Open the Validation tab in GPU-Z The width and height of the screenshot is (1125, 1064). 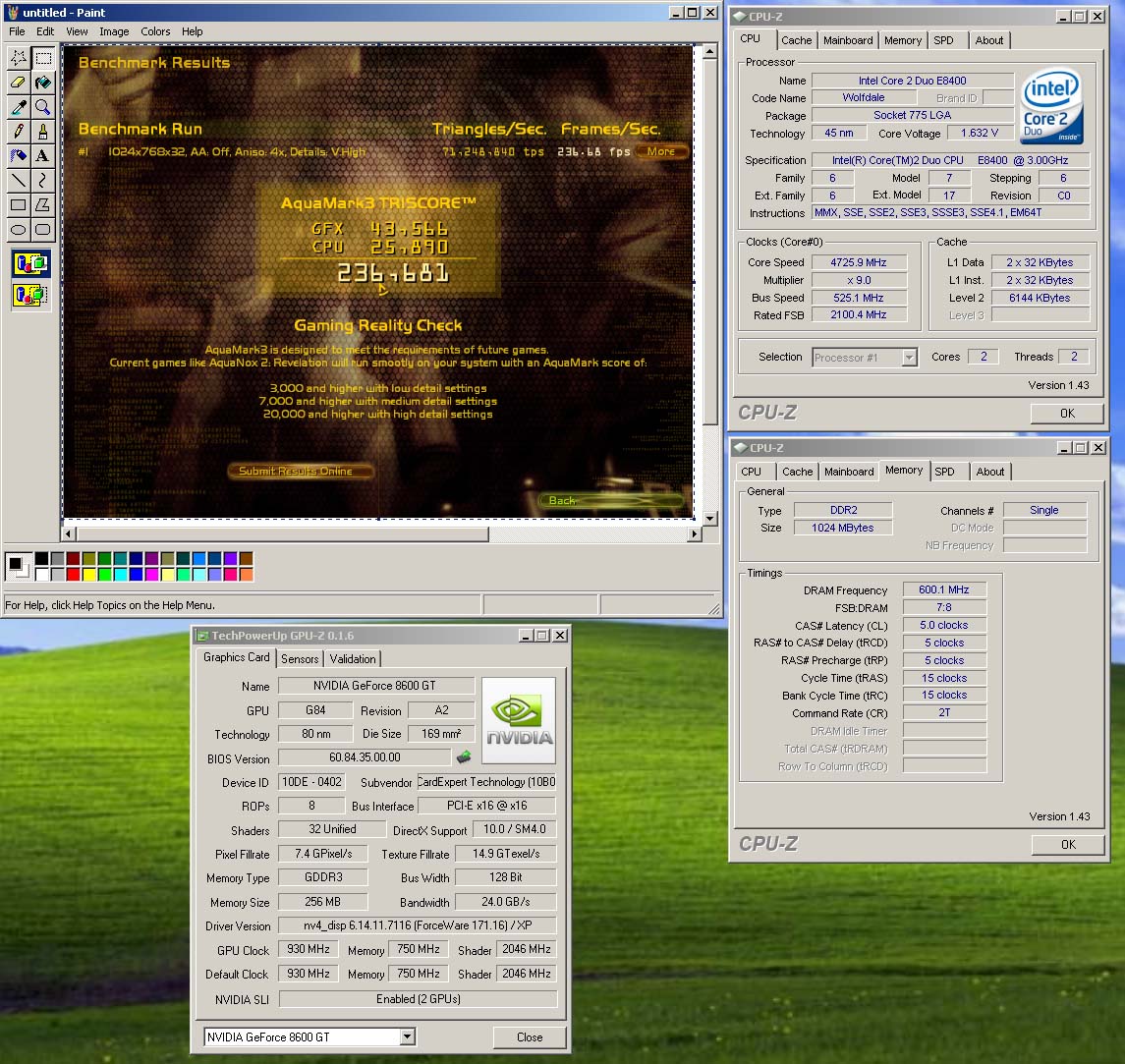[x=353, y=658]
